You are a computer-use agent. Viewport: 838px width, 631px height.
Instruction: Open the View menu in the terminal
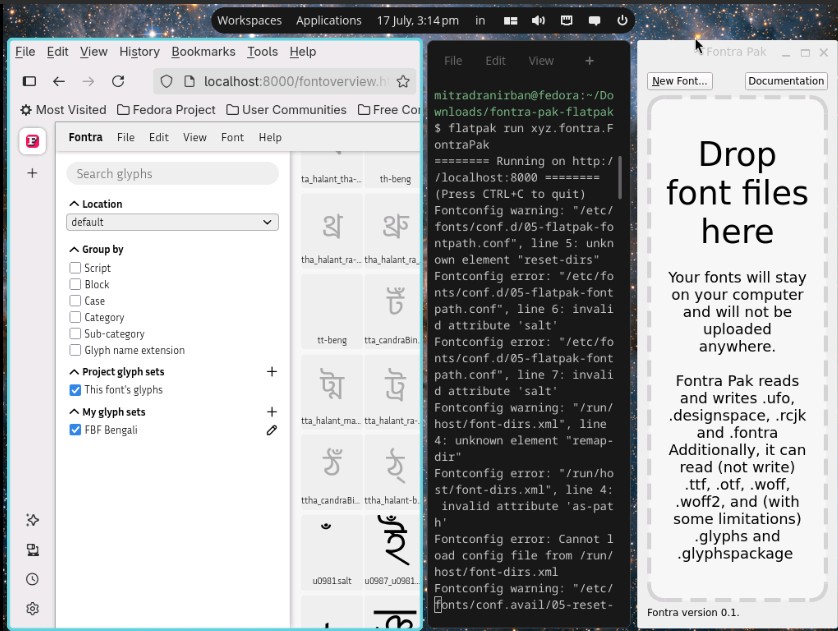(541, 61)
